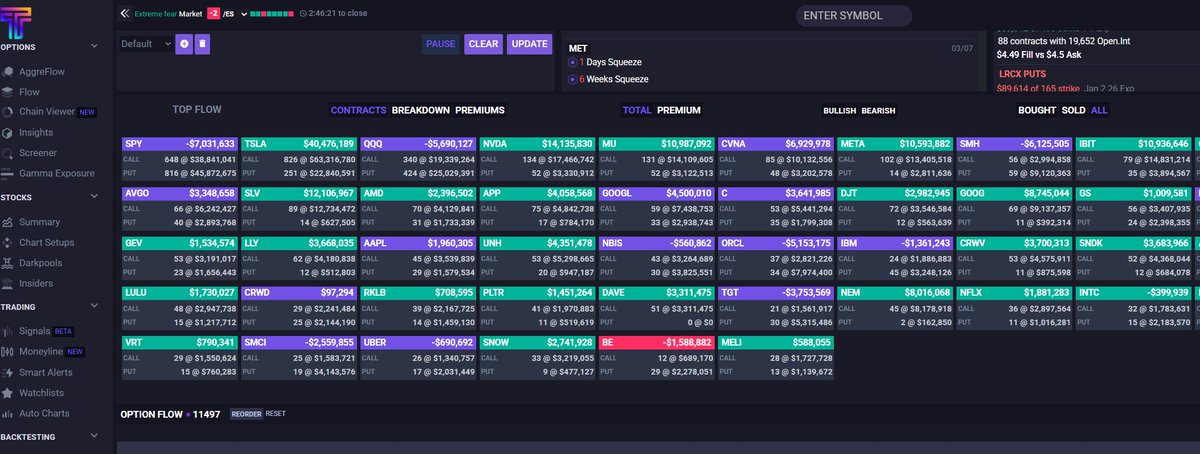Screen dimensions: 1200x454
Task: Open the TOP FLOW heading tab
Action: point(197,110)
